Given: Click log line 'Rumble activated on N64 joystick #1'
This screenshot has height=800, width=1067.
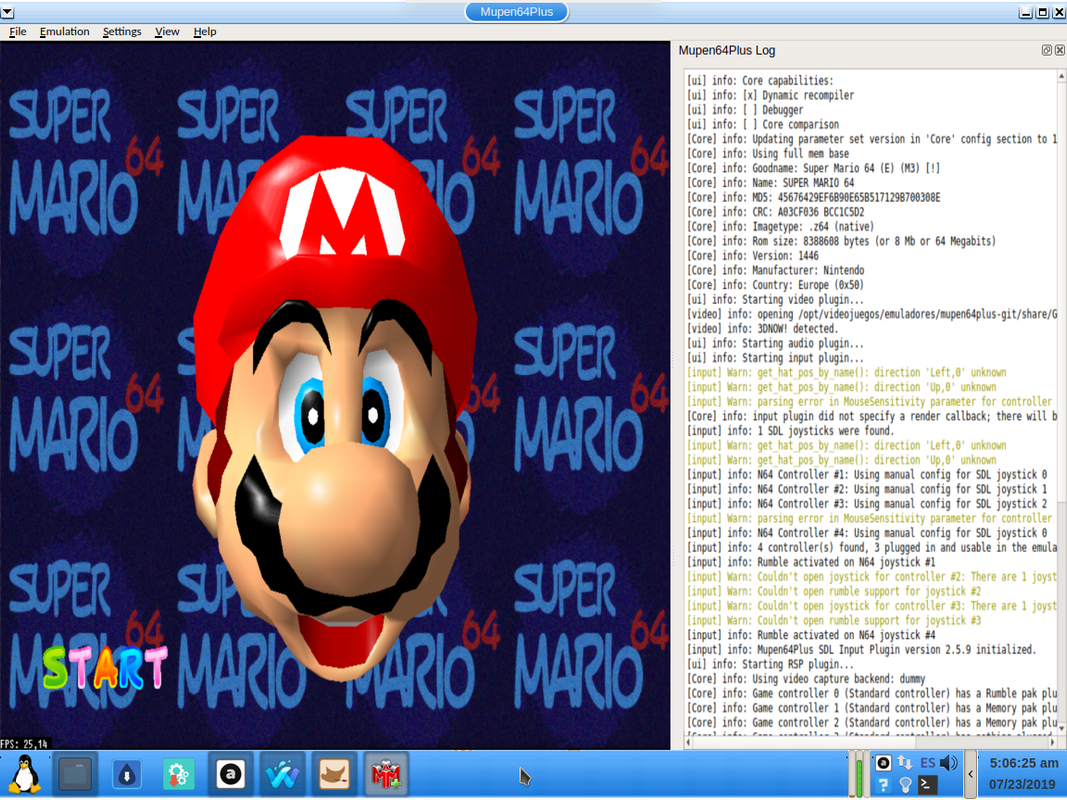Looking at the screenshot, I should pyautogui.click(x=811, y=562).
